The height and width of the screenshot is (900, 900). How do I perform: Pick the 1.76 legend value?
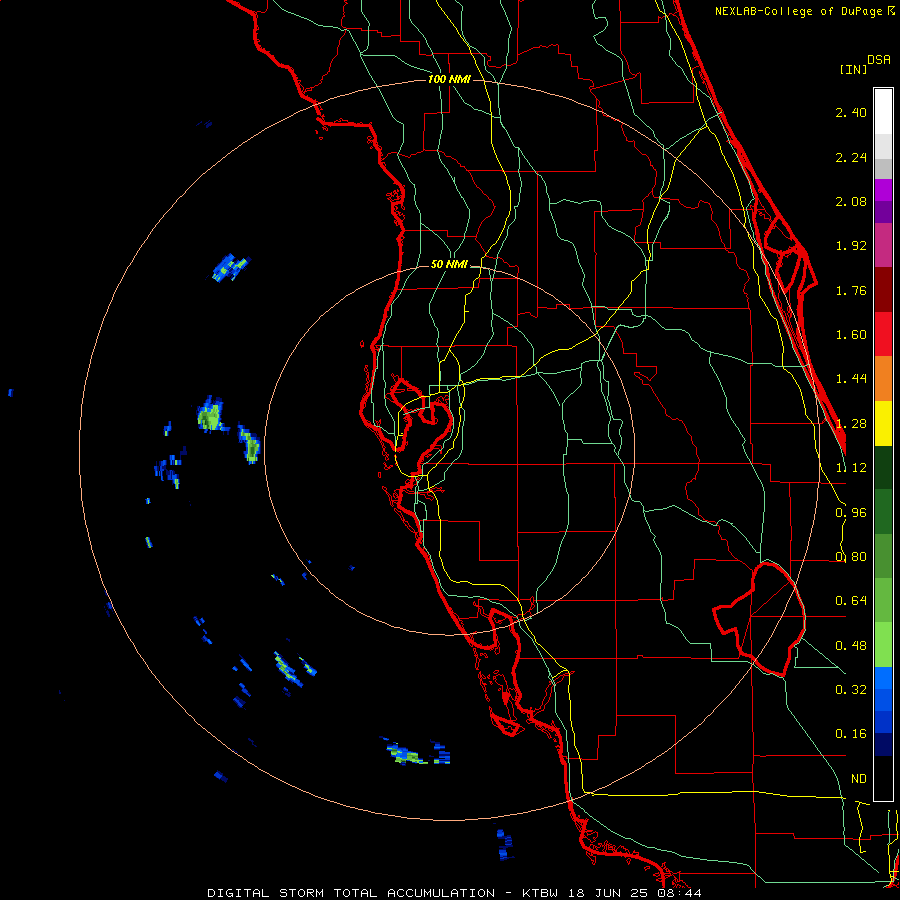click(851, 290)
